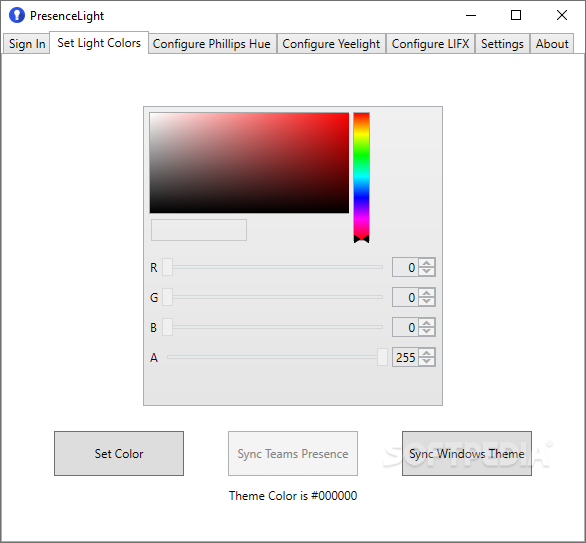Image resolution: width=586 pixels, height=543 pixels.
Task: Click the B slider thumb
Action: coord(167,327)
